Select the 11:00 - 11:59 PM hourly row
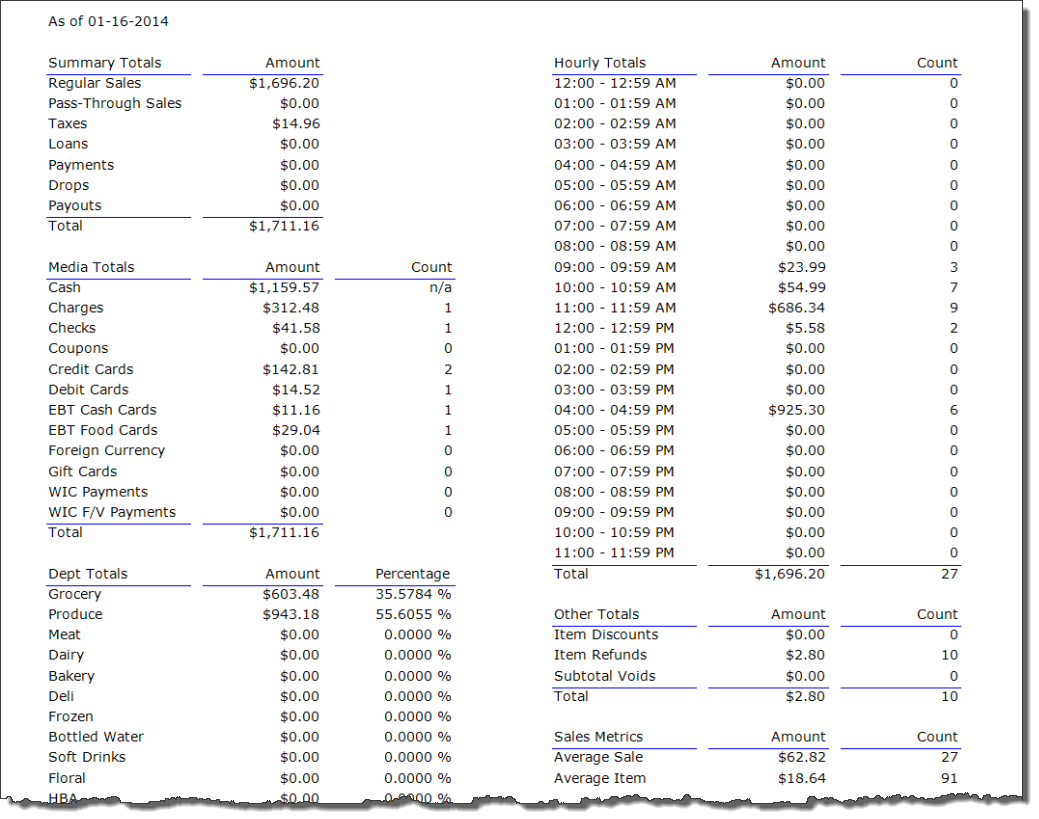Screen dimensions: 1039x819 coord(756,553)
